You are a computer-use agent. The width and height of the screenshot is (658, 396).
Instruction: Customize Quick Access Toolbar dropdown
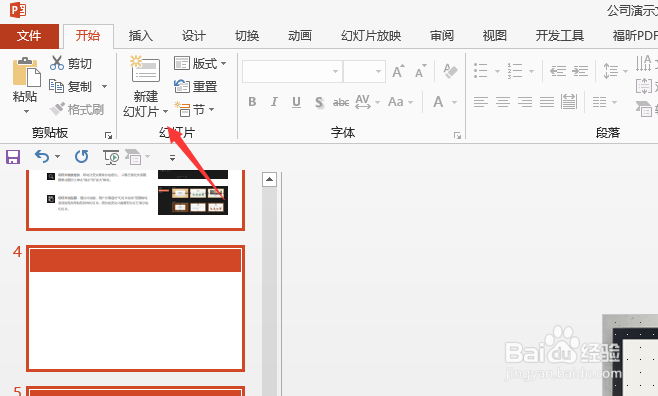(x=172, y=158)
